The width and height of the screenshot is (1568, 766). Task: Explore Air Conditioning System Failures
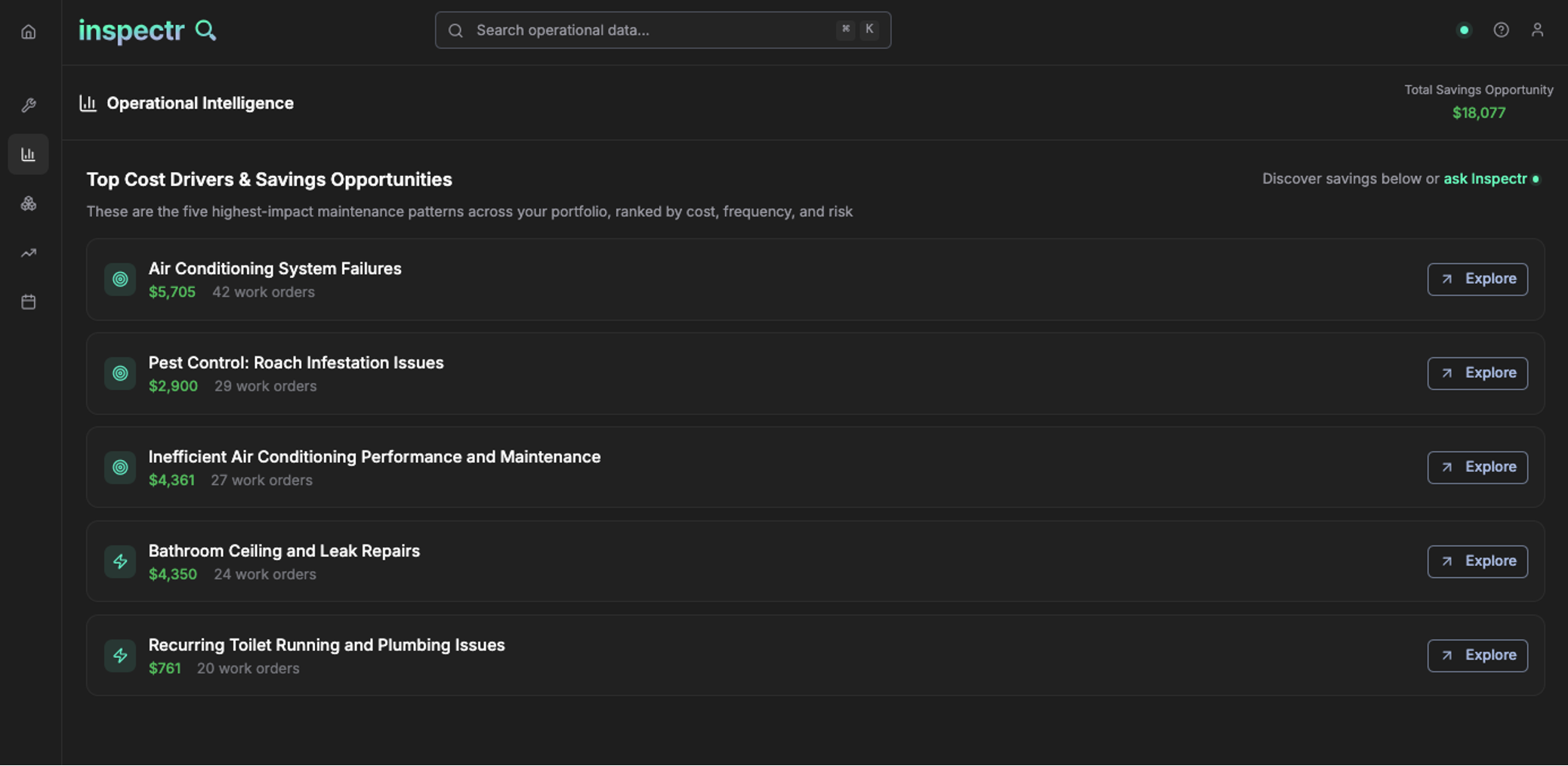[1477, 279]
